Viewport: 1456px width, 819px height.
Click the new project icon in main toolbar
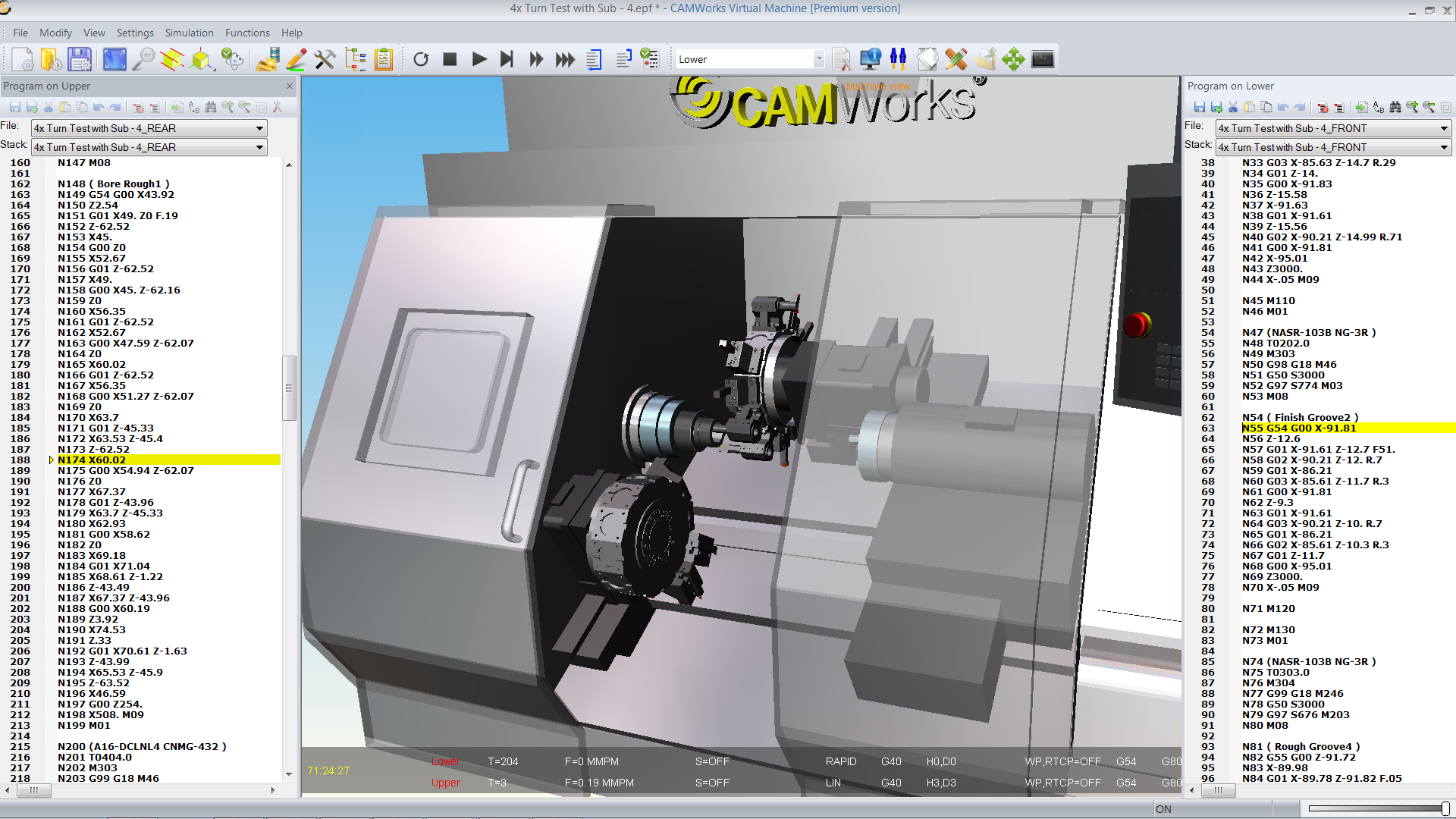click(x=22, y=59)
